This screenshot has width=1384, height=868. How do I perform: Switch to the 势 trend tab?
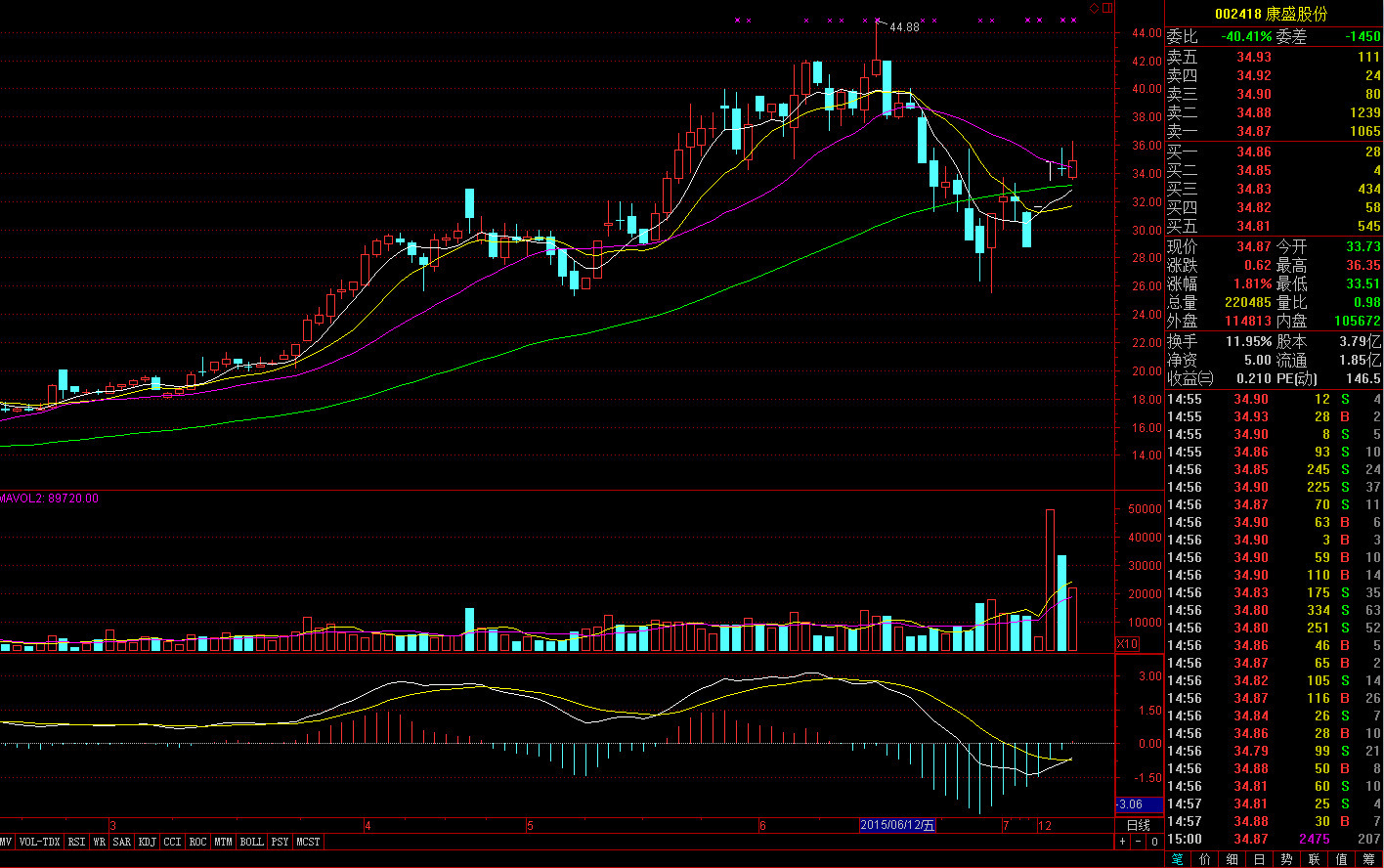coord(1287,859)
